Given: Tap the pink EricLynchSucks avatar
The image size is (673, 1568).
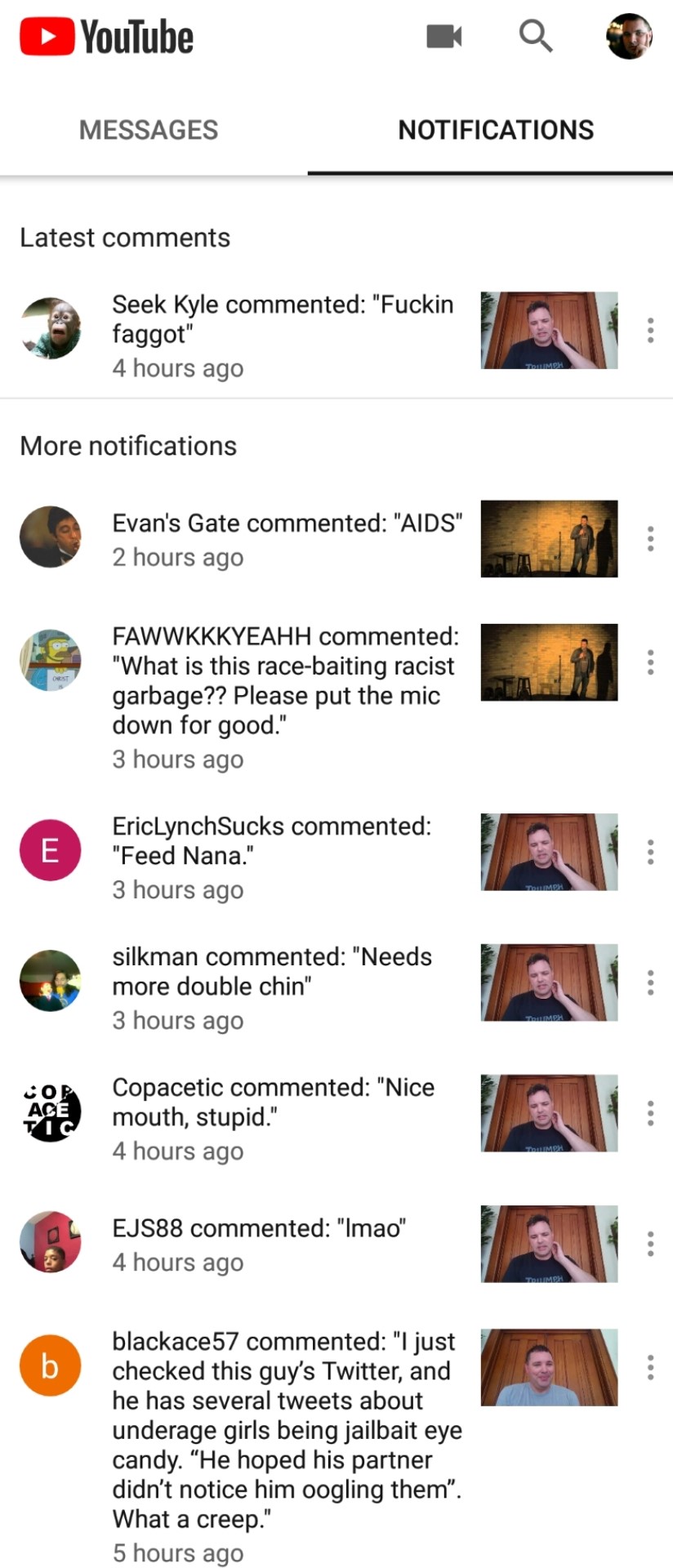Looking at the screenshot, I should pos(51,850).
